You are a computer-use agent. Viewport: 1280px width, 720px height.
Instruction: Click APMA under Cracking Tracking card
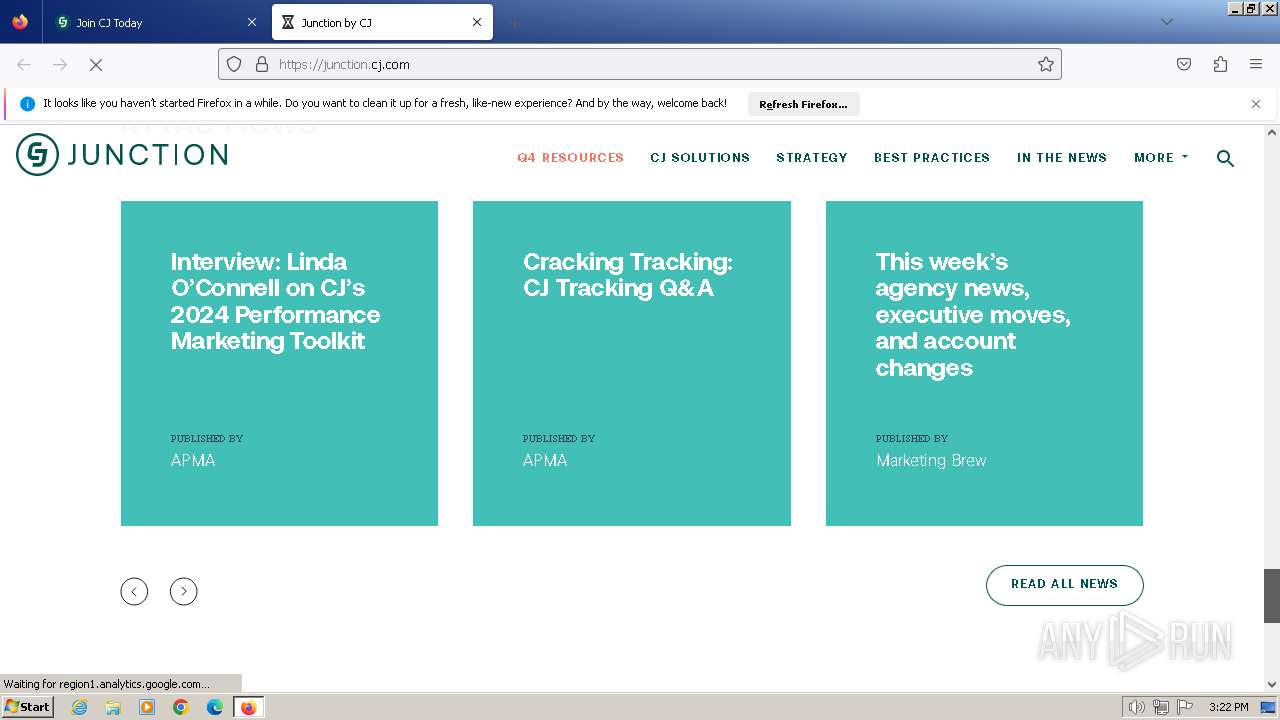(545, 461)
